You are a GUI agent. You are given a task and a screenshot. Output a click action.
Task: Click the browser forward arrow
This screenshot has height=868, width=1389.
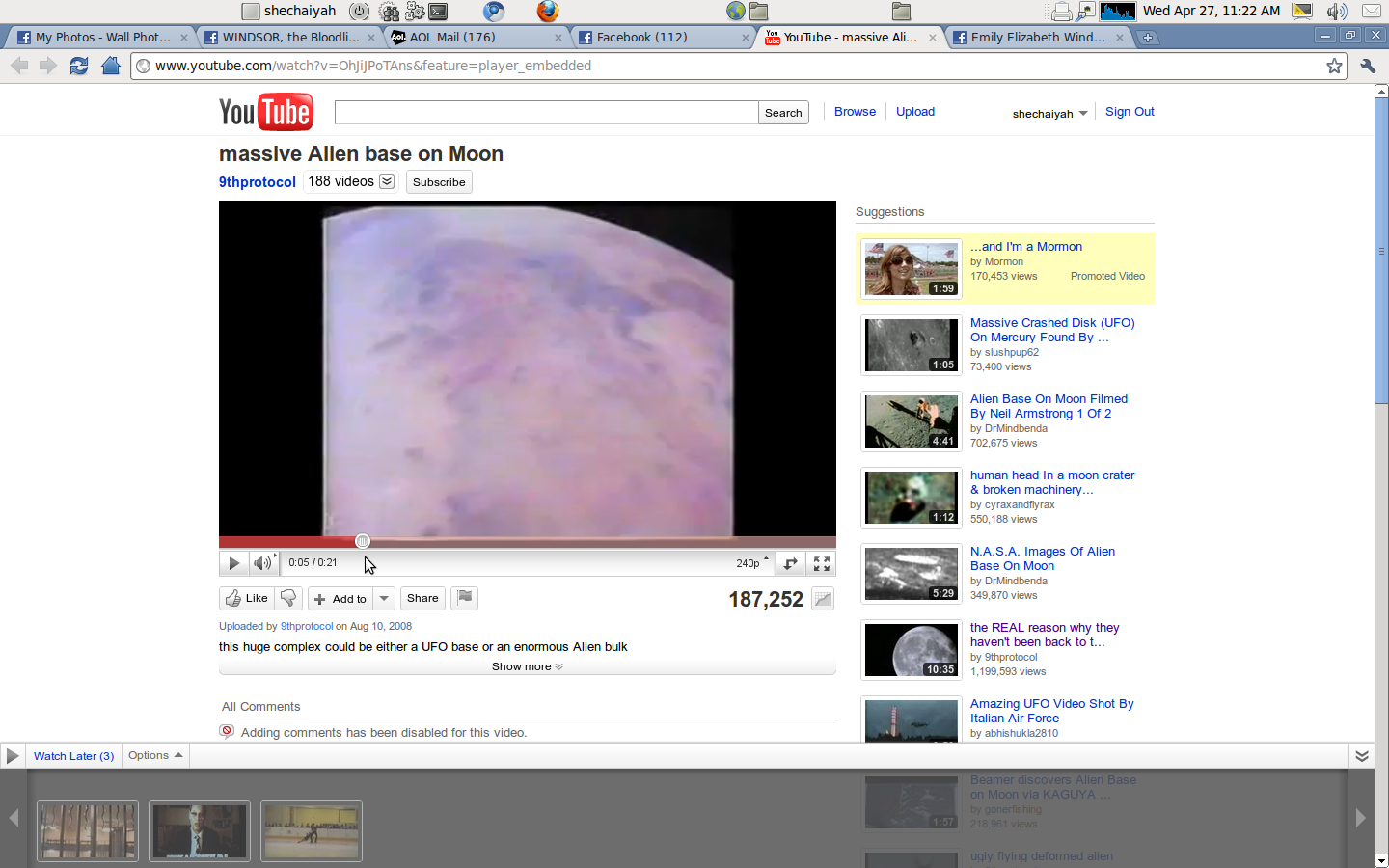(48, 66)
